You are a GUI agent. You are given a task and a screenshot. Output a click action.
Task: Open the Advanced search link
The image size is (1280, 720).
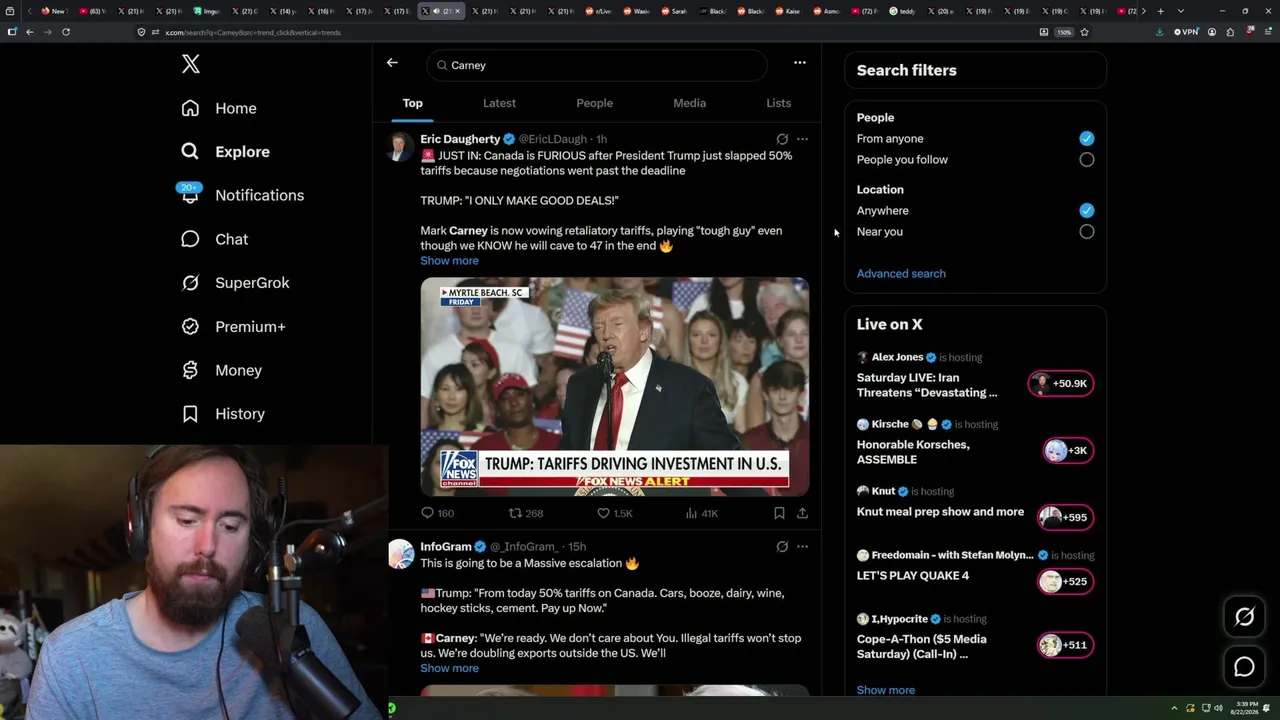(x=901, y=274)
